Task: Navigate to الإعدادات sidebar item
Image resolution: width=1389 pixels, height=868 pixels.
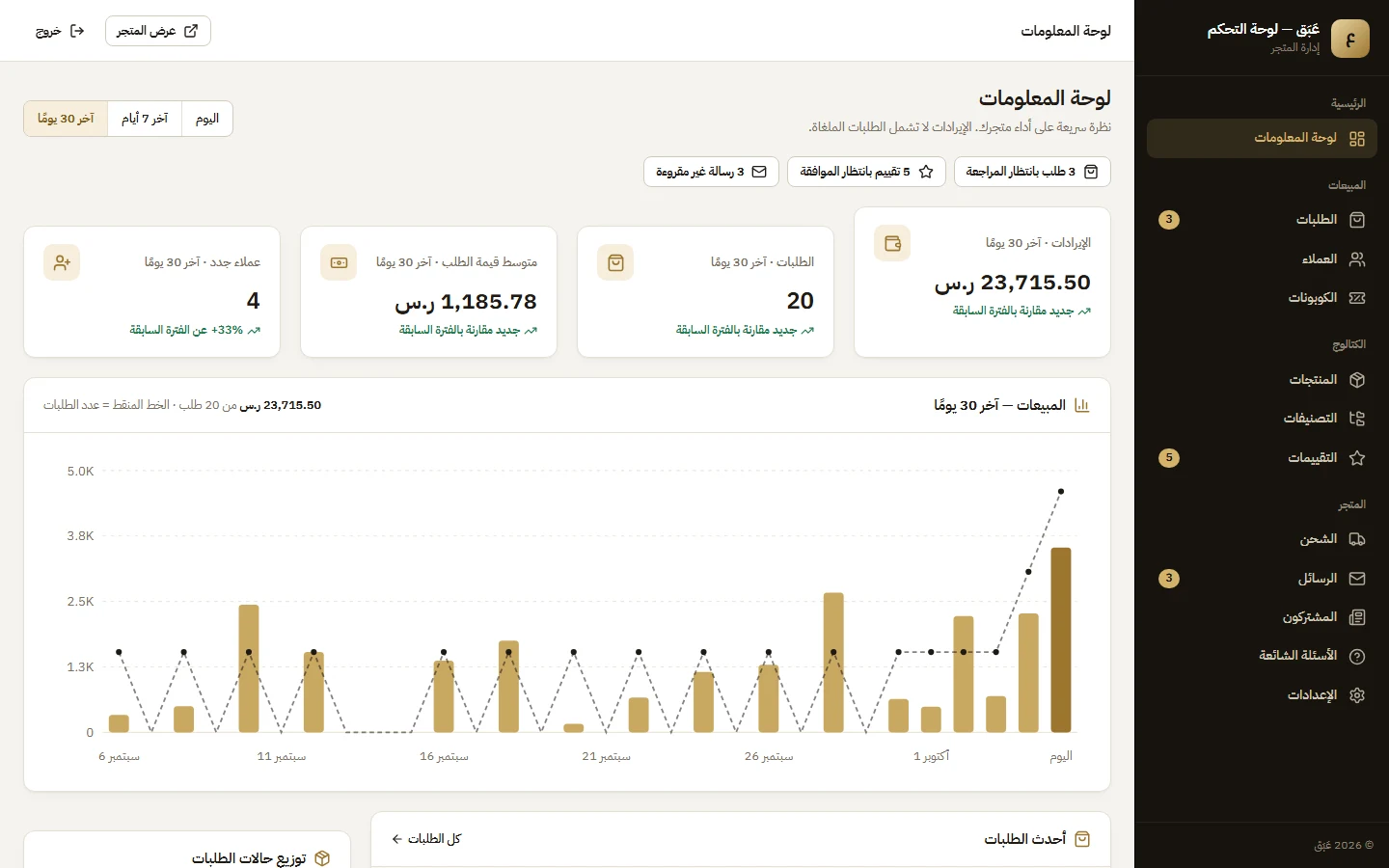Action: pyautogui.click(x=1262, y=695)
